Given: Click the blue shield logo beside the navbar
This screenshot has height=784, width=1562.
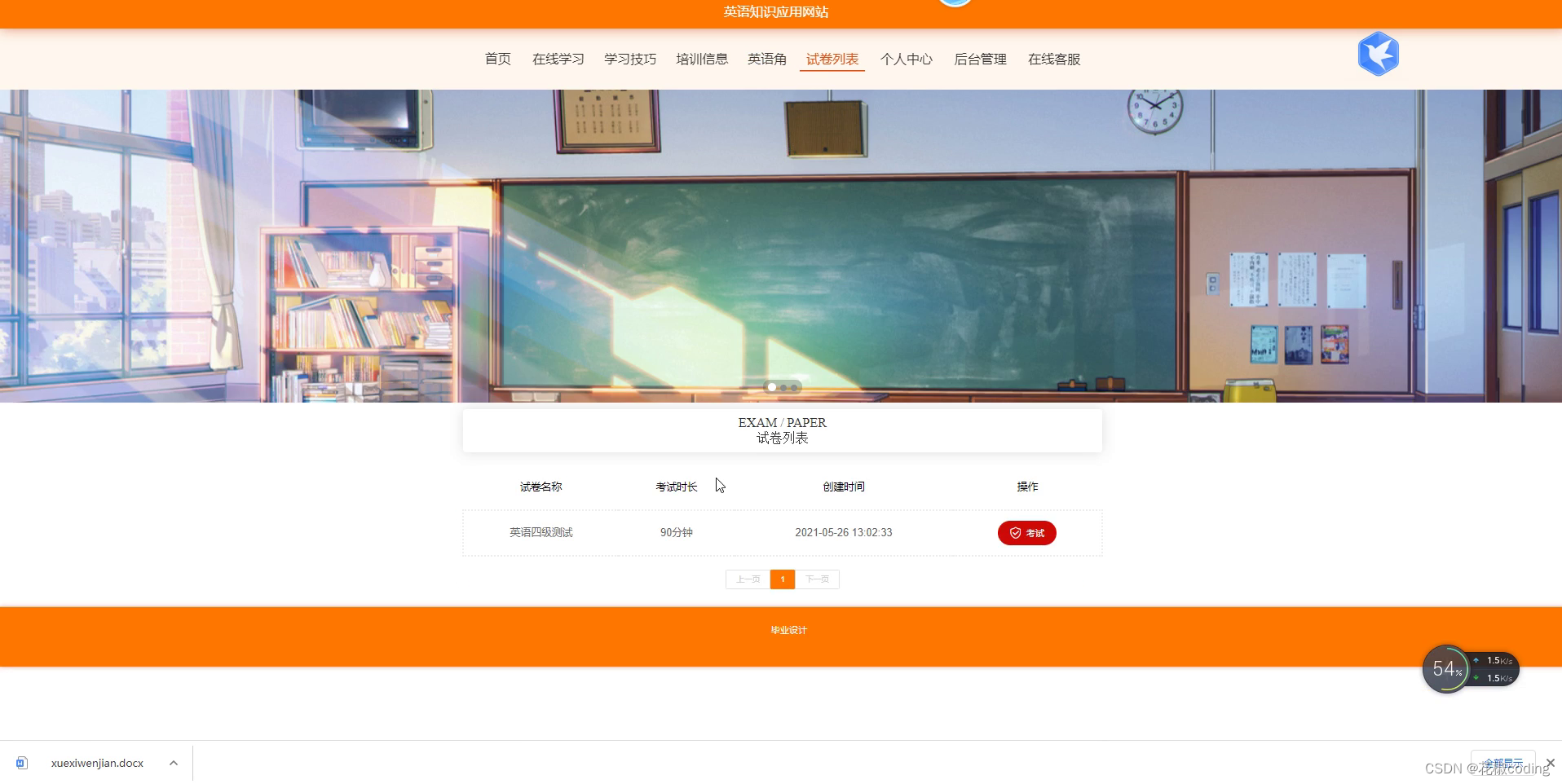Looking at the screenshot, I should point(1377,53).
